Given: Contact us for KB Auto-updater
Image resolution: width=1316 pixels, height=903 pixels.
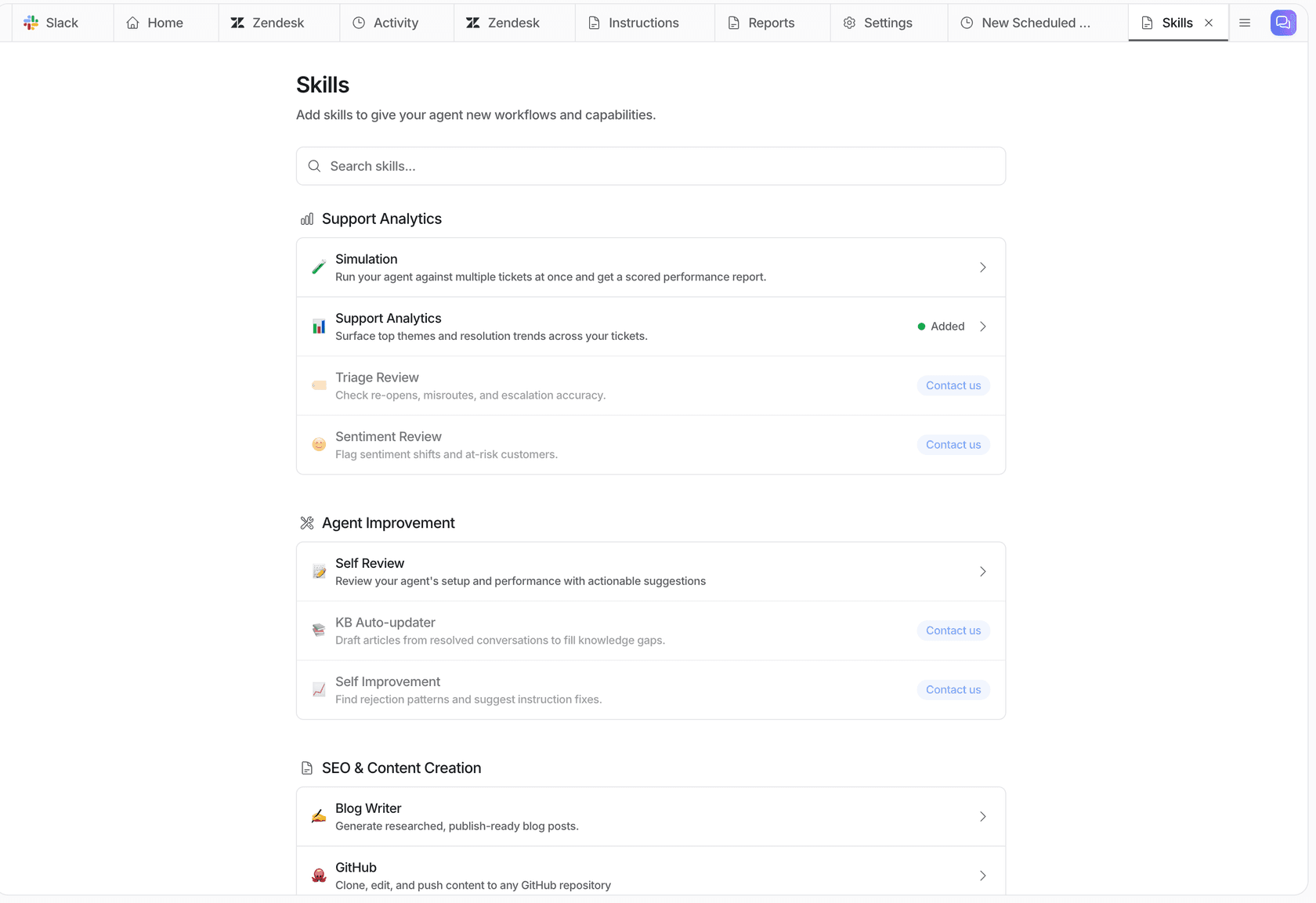Looking at the screenshot, I should pos(953,630).
